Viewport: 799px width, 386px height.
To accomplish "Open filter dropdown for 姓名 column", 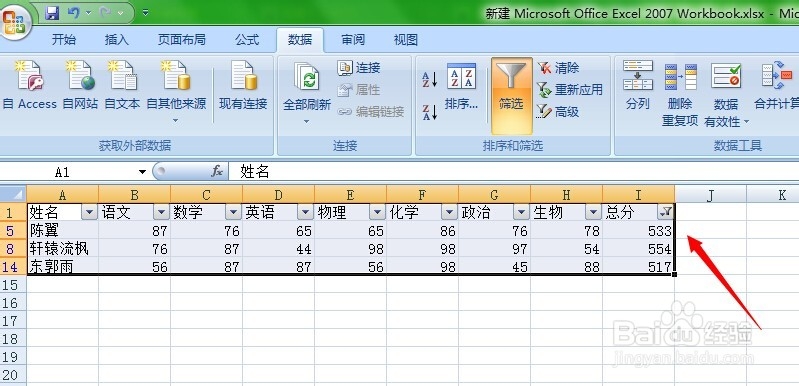I will point(89,212).
